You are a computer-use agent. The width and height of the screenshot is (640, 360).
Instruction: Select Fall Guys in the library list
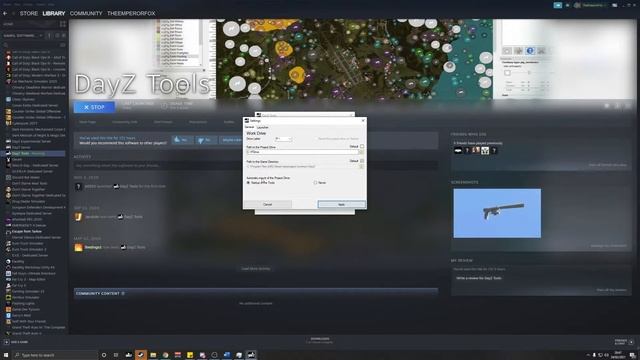tap(33, 273)
